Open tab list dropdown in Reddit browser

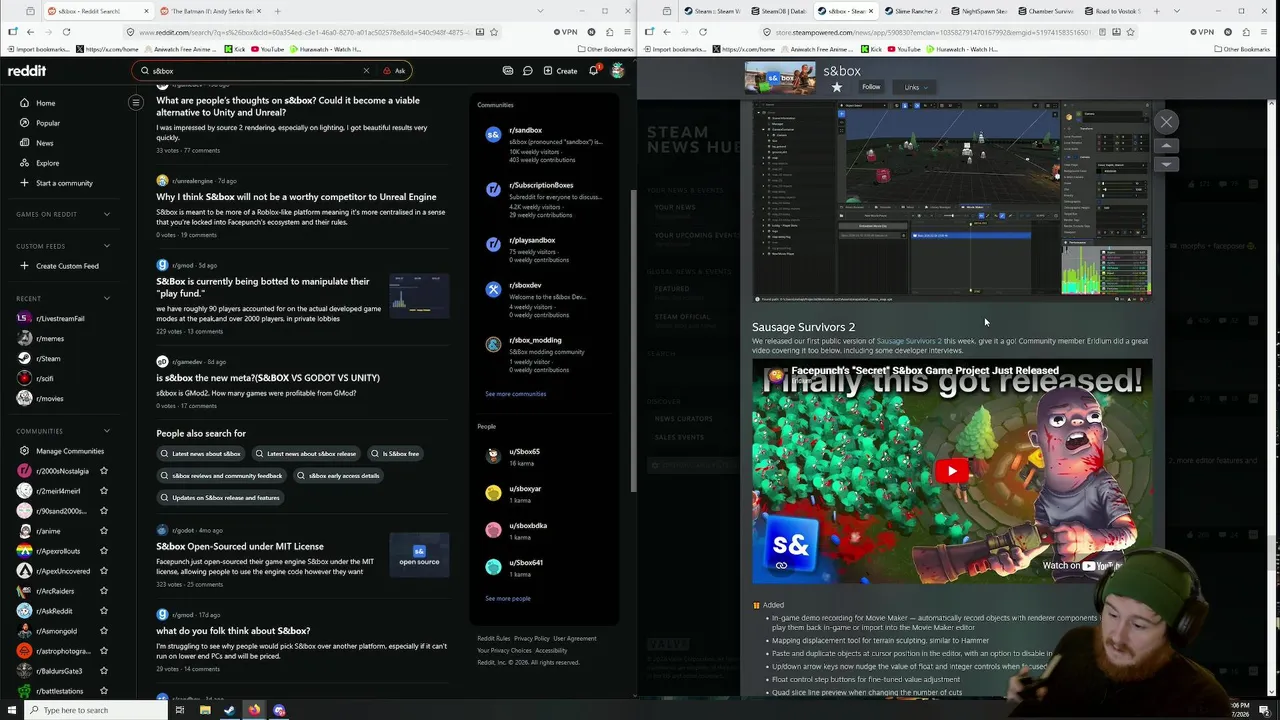click(x=541, y=11)
